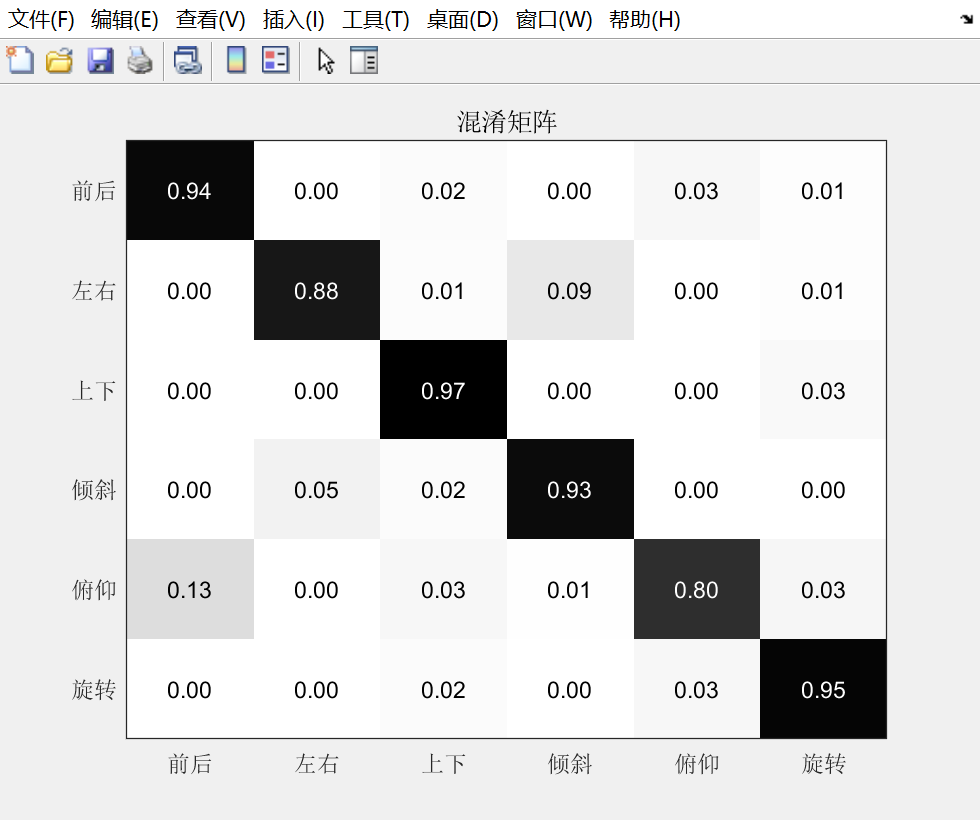980x820 pixels.
Task: Click the 0.94 diagonal cell
Action: (x=190, y=191)
